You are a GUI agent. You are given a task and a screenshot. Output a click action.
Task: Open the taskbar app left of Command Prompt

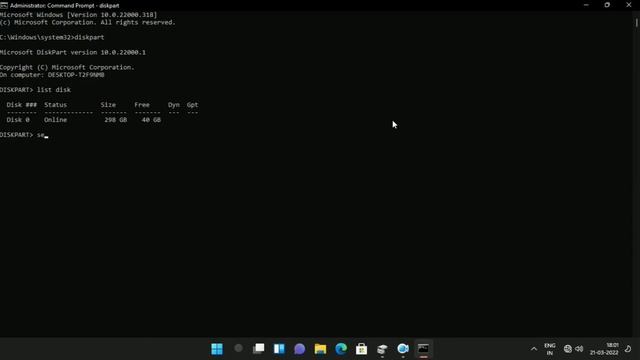point(402,349)
